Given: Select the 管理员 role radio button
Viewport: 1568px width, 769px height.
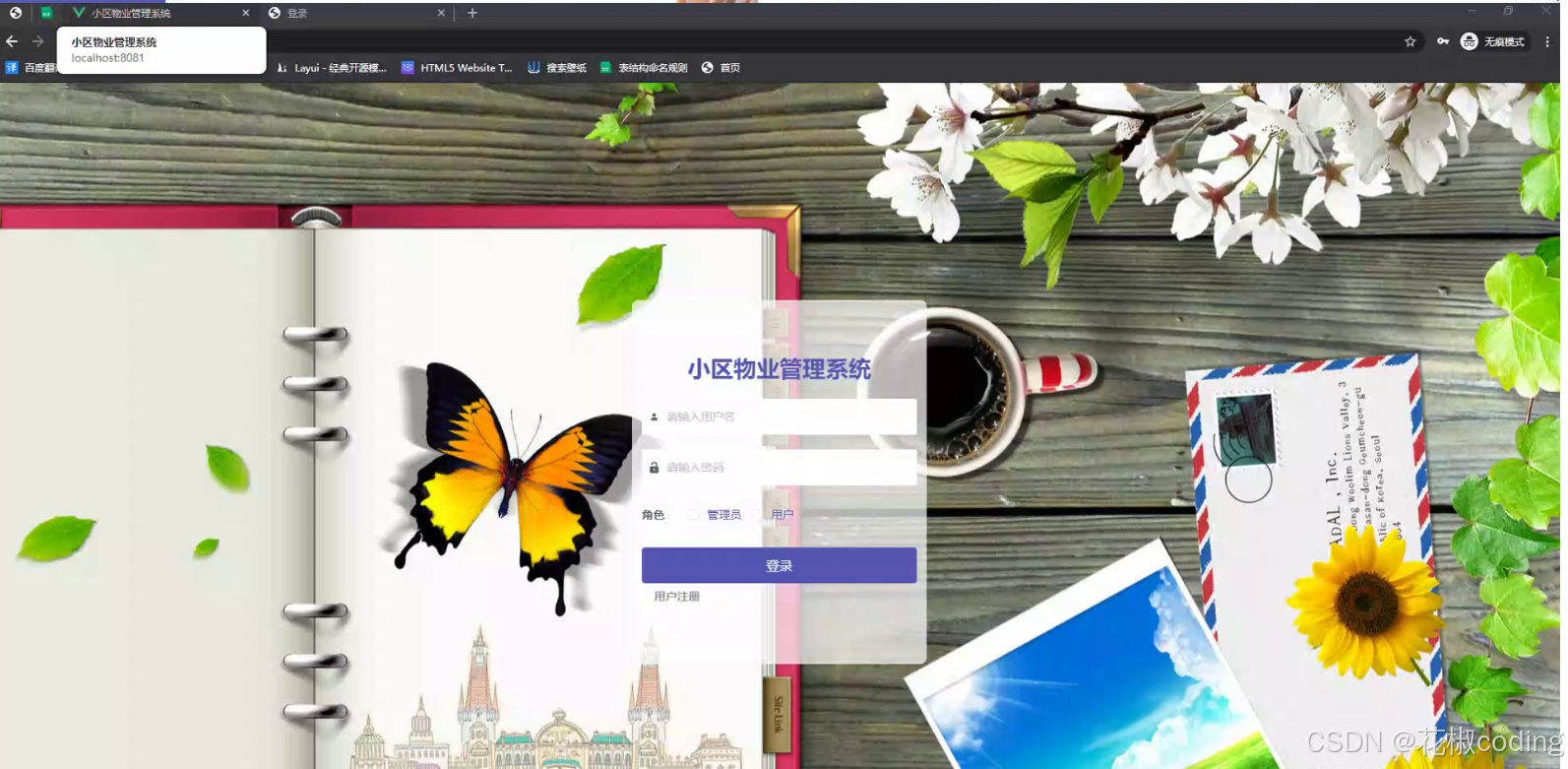Looking at the screenshot, I should click(x=694, y=514).
